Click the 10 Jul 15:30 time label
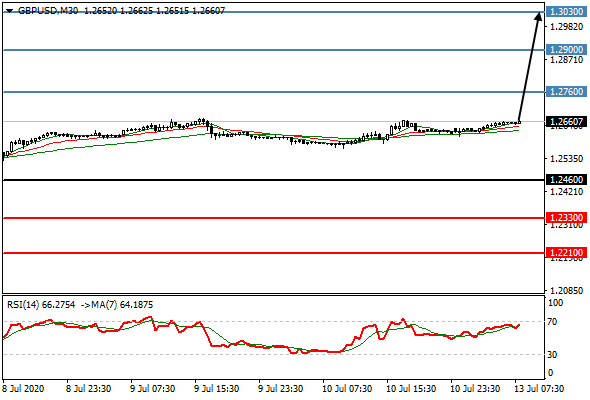590x400 pixels. pos(411,389)
